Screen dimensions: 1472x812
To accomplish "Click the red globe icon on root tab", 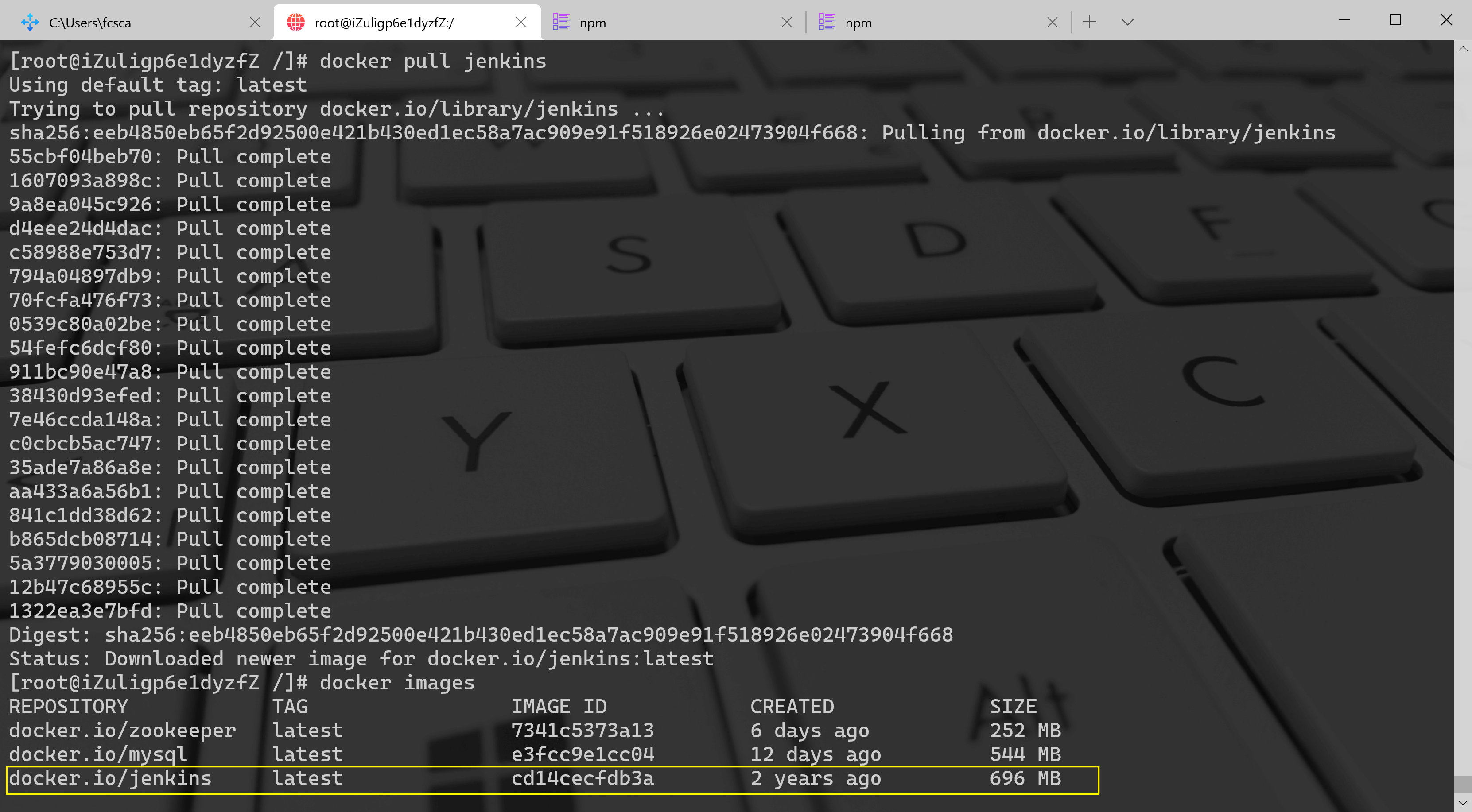I will (295, 22).
